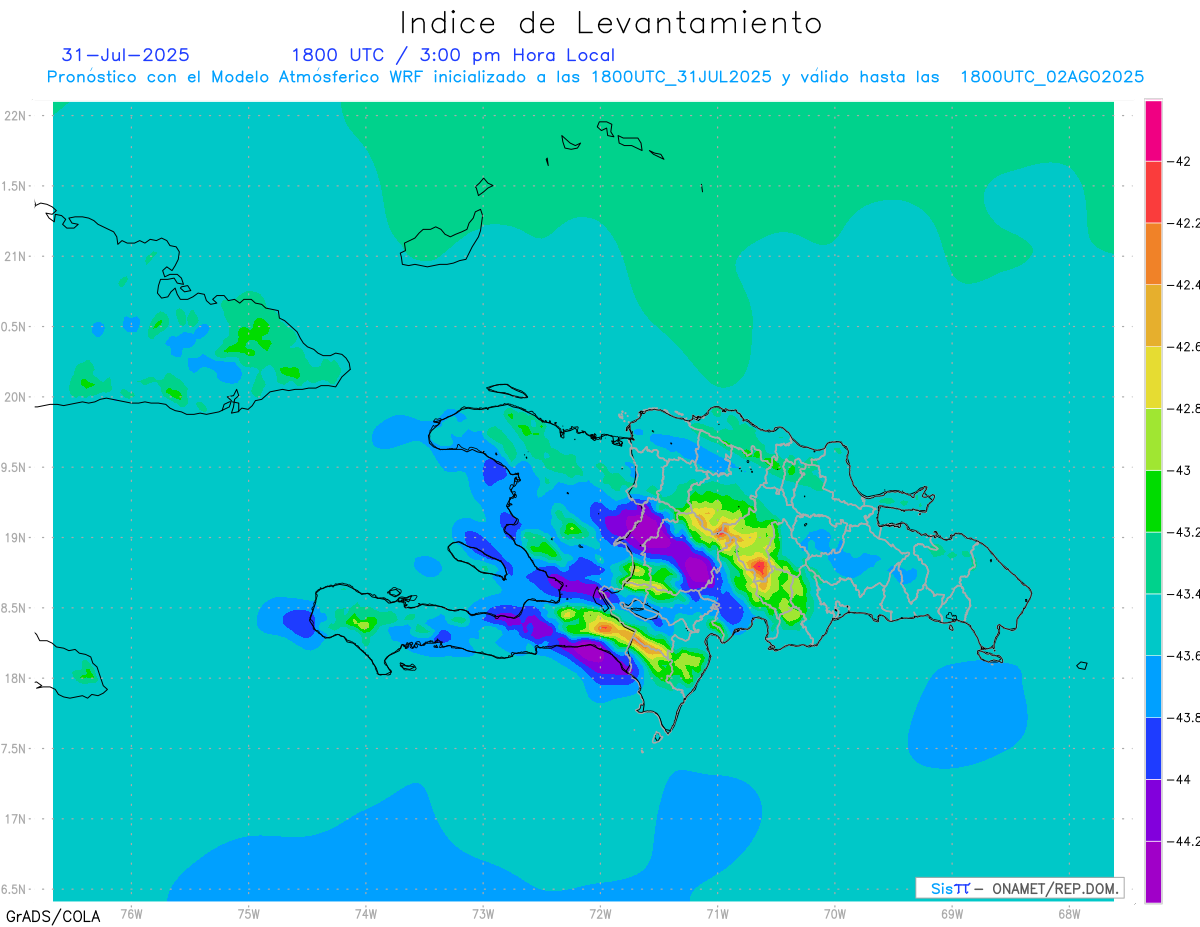The height and width of the screenshot is (927, 1200).
Task: Click the "Sistπ – ONAMET/REP.DOM." label box
Action: 1020,888
